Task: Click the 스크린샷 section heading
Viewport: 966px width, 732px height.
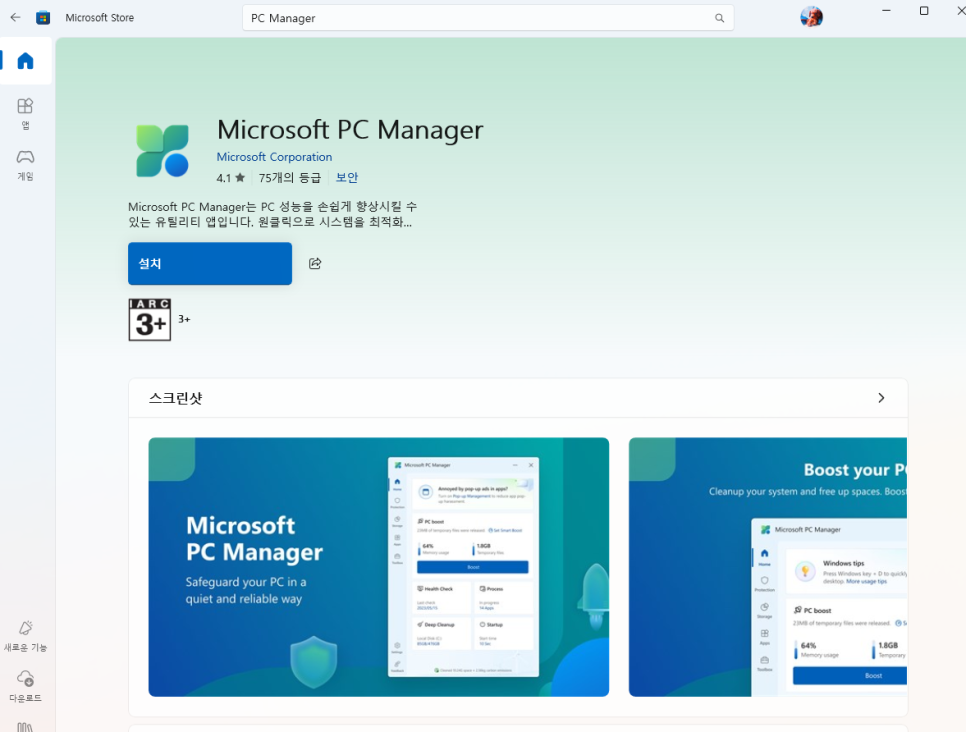Action: tap(176, 398)
